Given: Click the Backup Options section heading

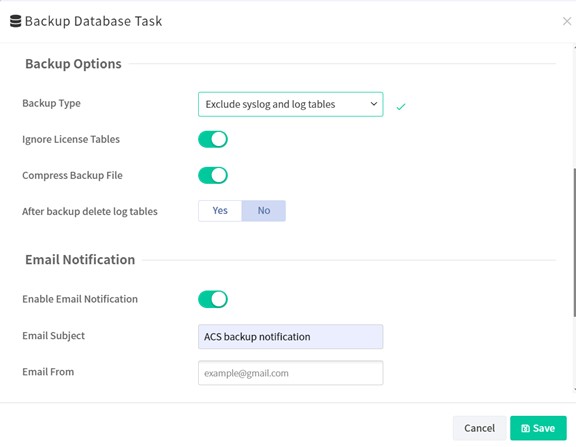Looking at the screenshot, I should coord(73,64).
